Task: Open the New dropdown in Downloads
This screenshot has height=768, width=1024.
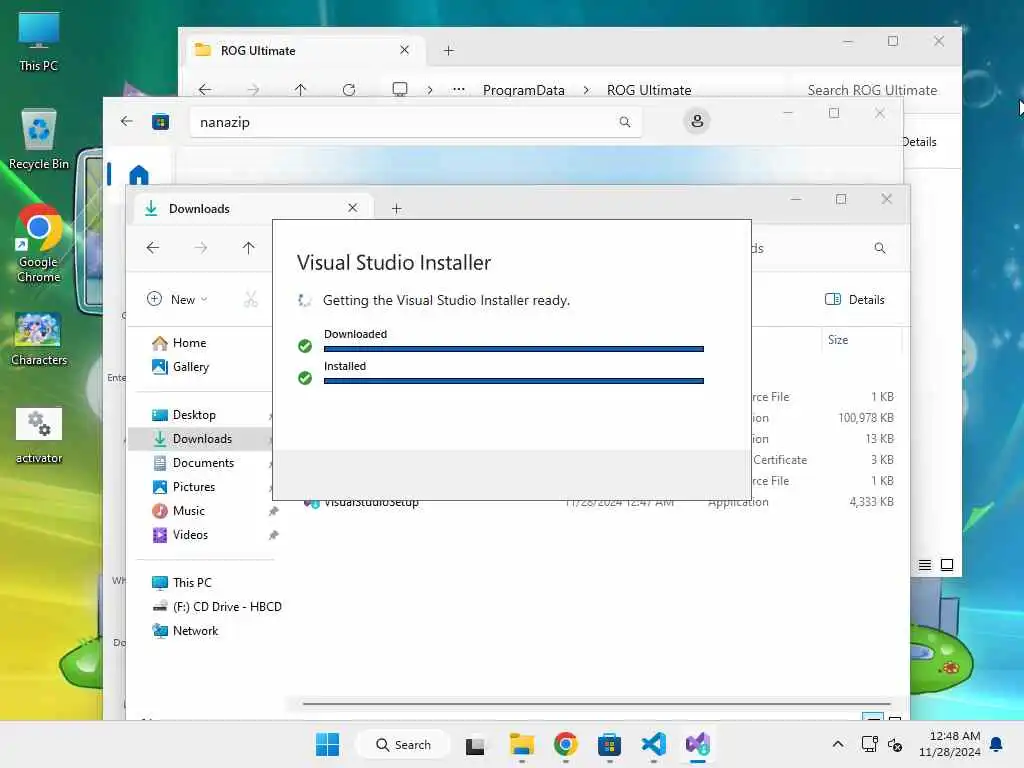Action: 177,299
